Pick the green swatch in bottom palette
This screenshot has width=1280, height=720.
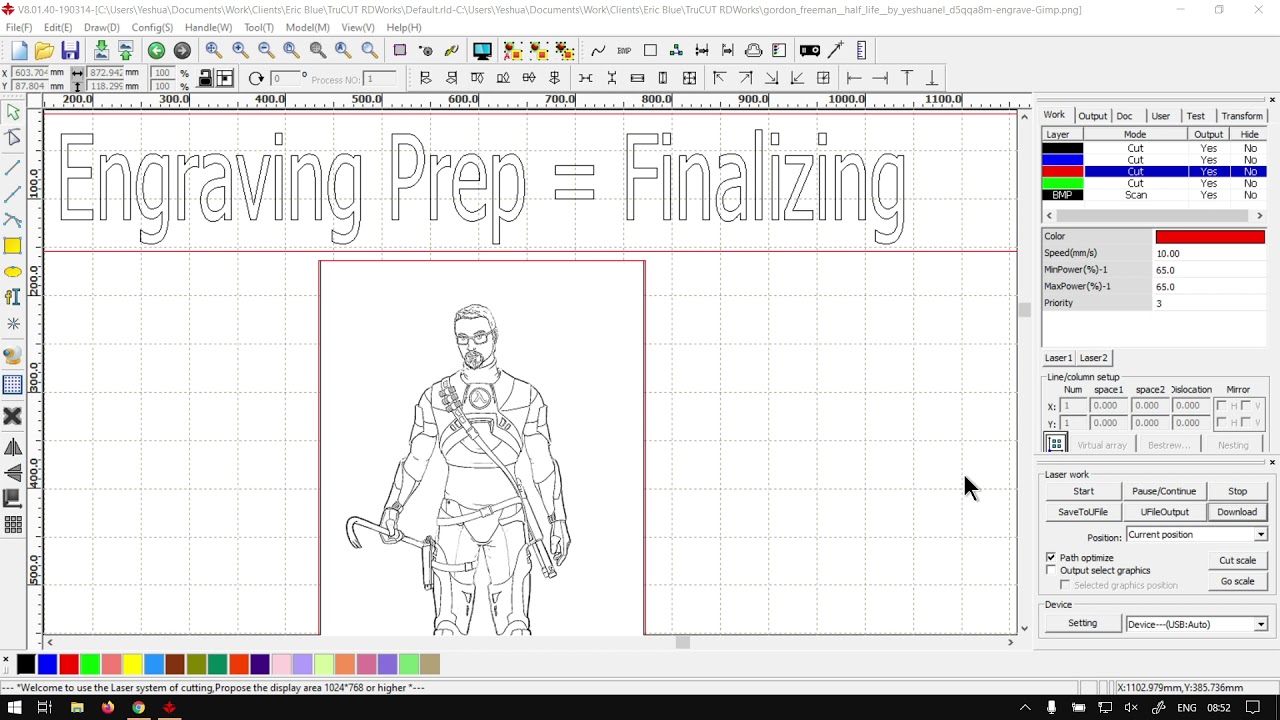[90, 664]
